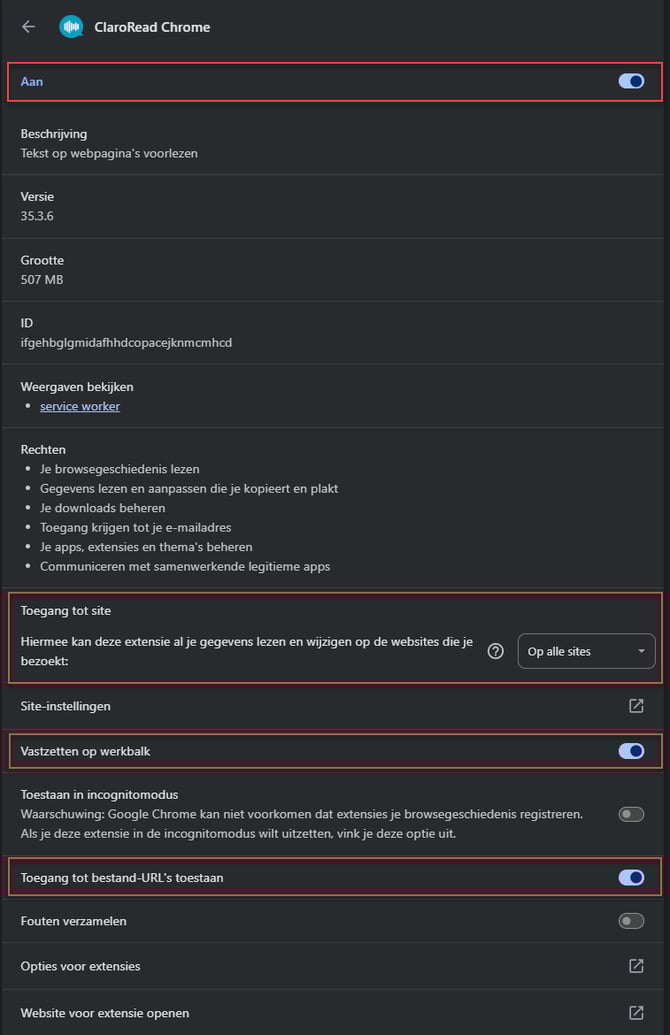Viewport: 670px width, 1035px height.
Task: Open the Op alle sites dropdown
Action: pos(586,651)
